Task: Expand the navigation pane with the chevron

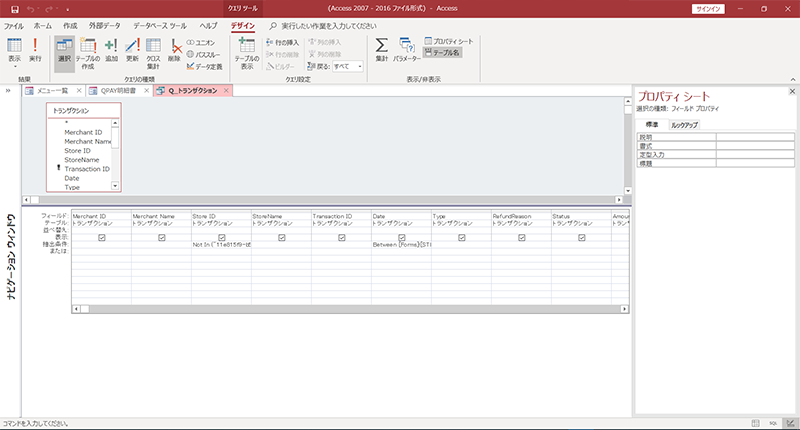Action: point(8,91)
